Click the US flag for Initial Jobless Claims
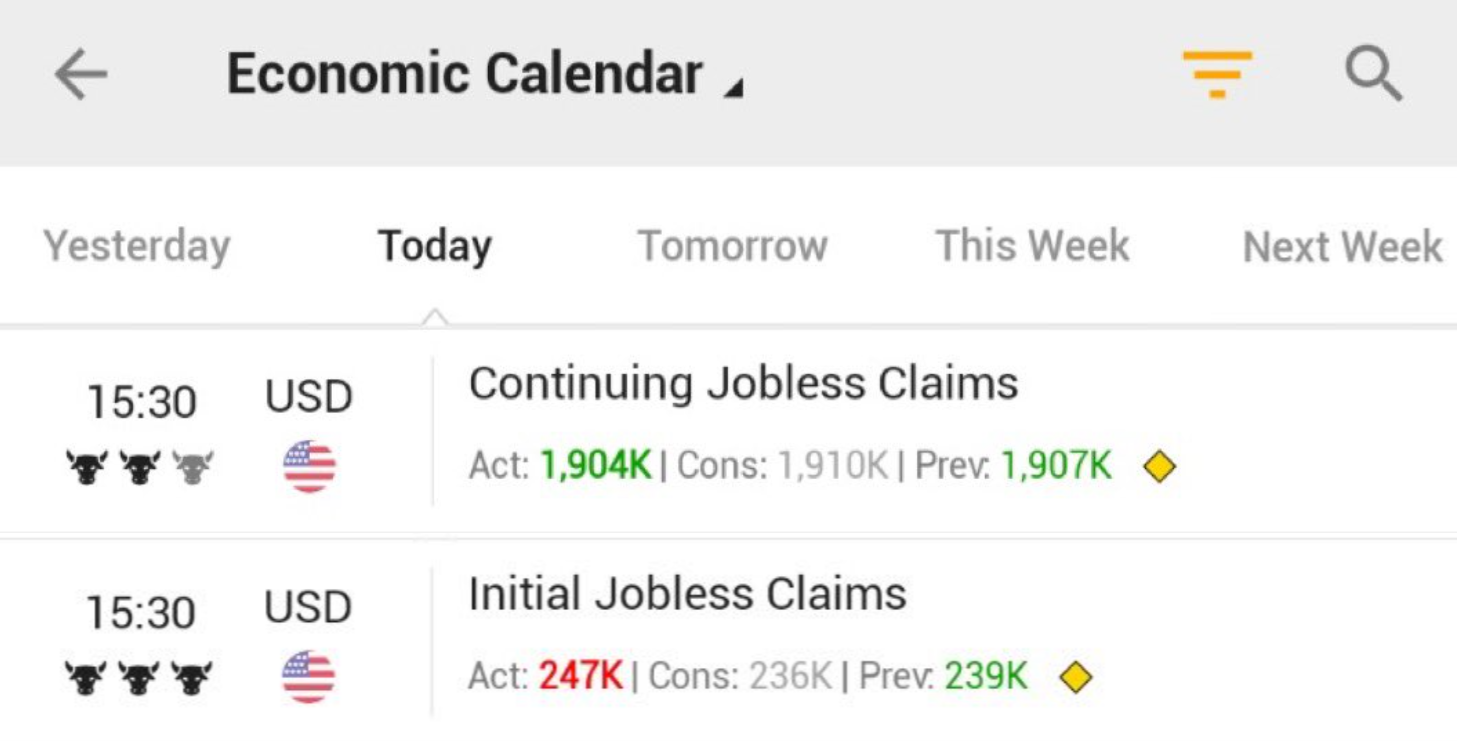 coord(308,677)
